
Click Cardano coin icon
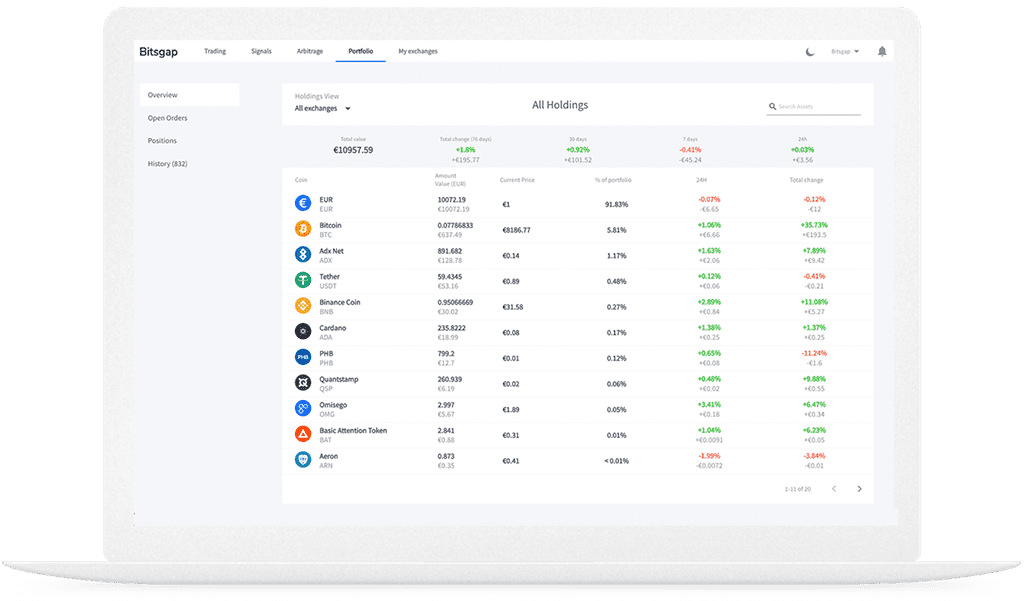click(303, 331)
